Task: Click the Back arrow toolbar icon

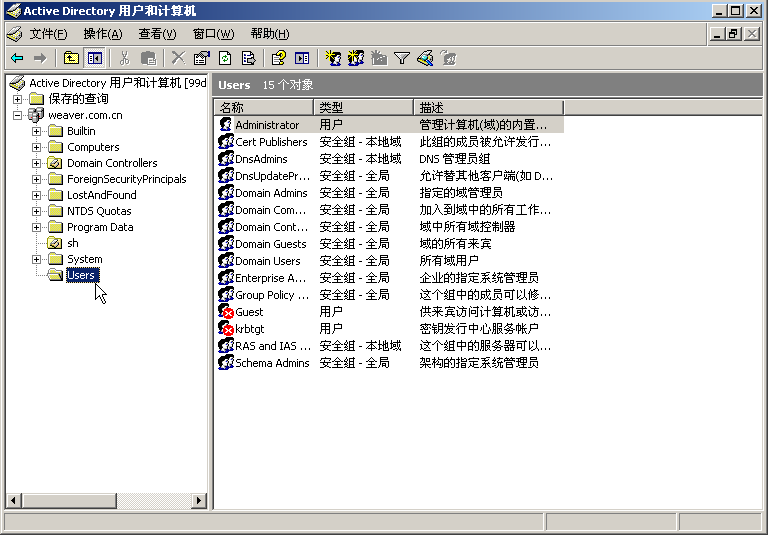Action: click(x=17, y=58)
